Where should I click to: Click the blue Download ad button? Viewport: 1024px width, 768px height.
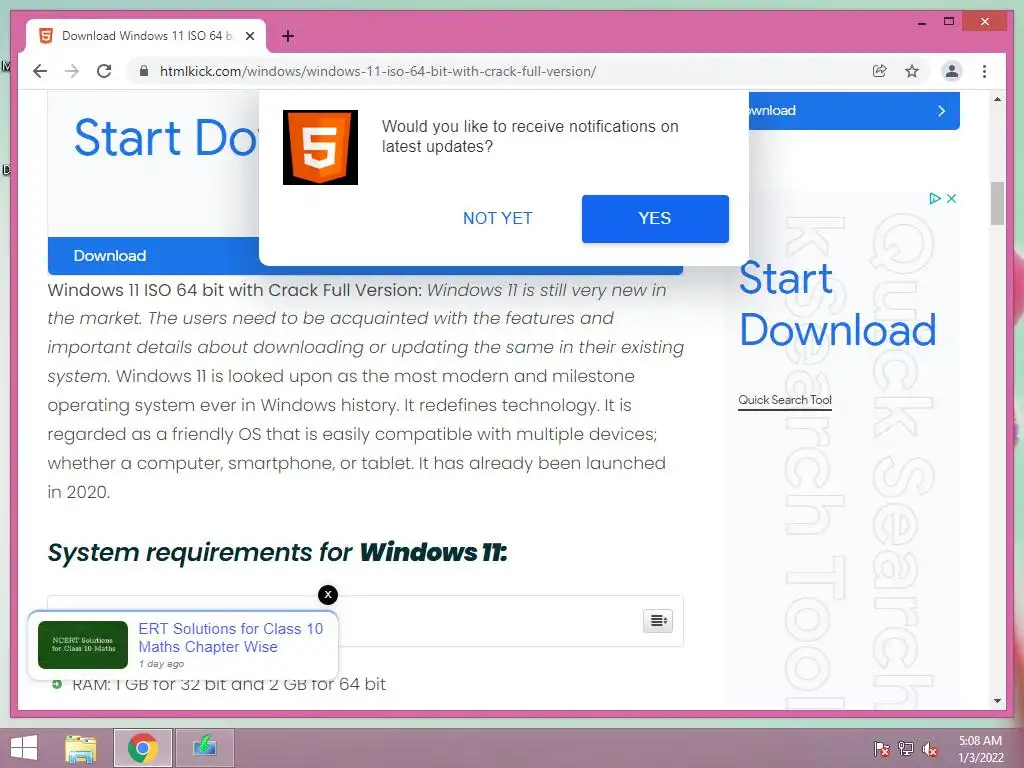(153, 256)
